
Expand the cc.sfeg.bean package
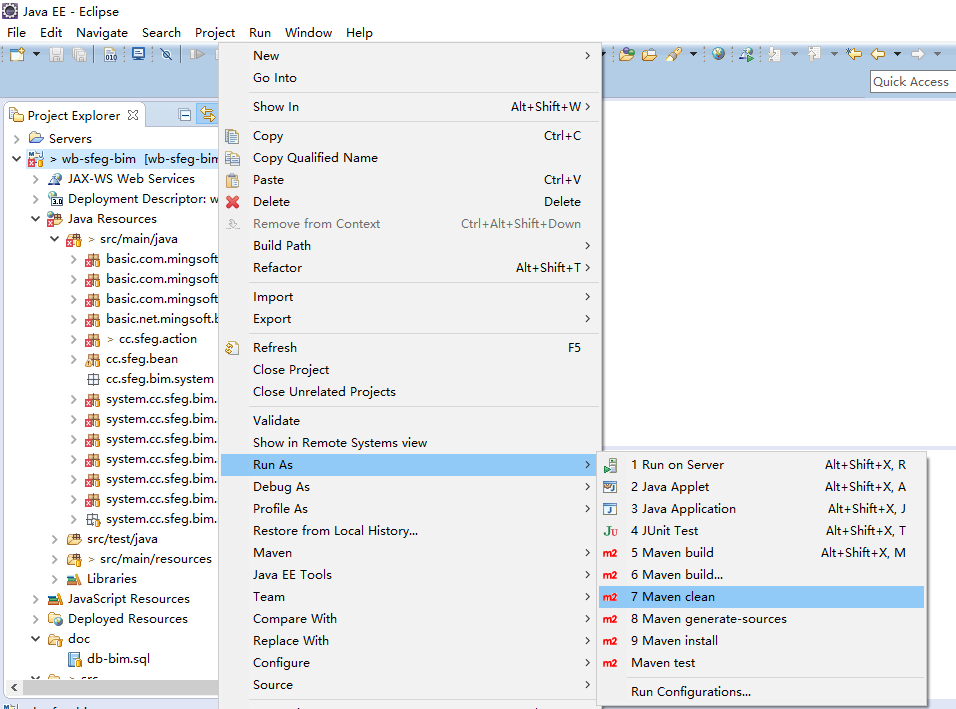(73, 359)
